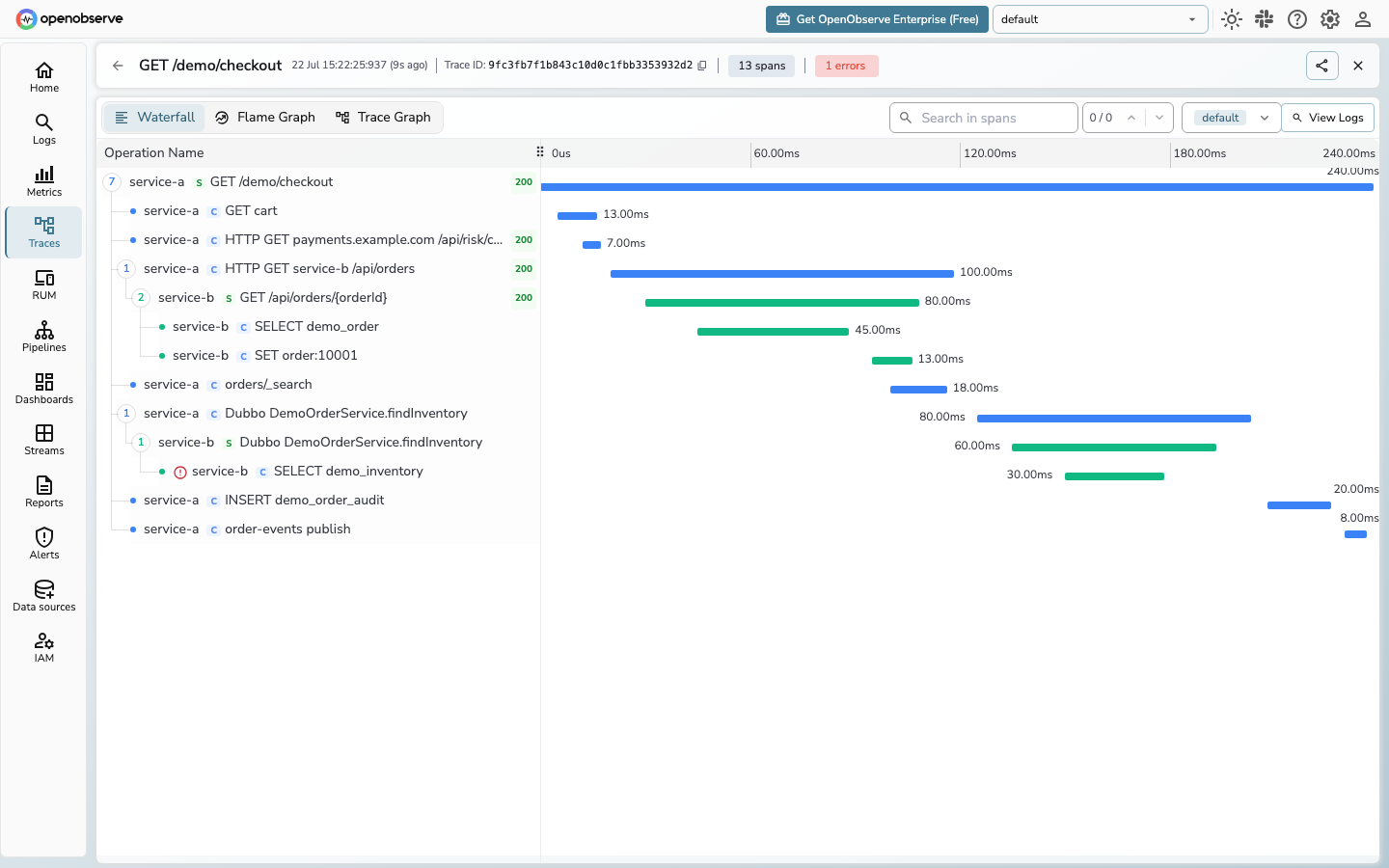The width and height of the screenshot is (1389, 868).
Task: Select INSERT demo_order_audit span row
Action: point(318,500)
